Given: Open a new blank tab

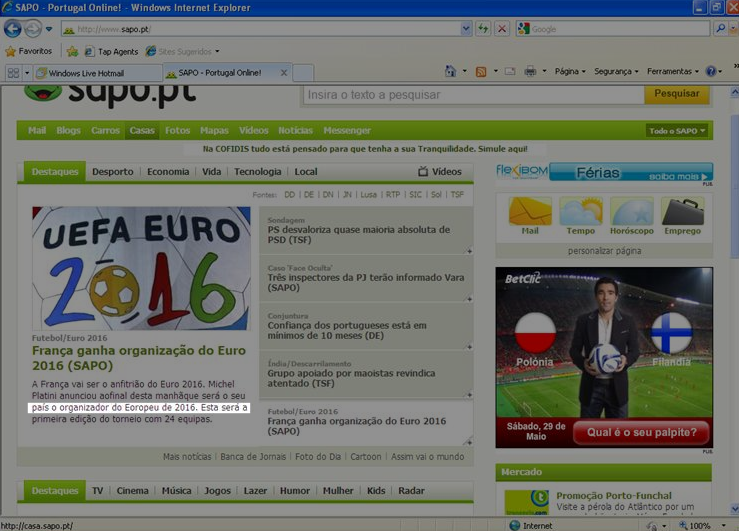Looking at the screenshot, I should [x=303, y=73].
